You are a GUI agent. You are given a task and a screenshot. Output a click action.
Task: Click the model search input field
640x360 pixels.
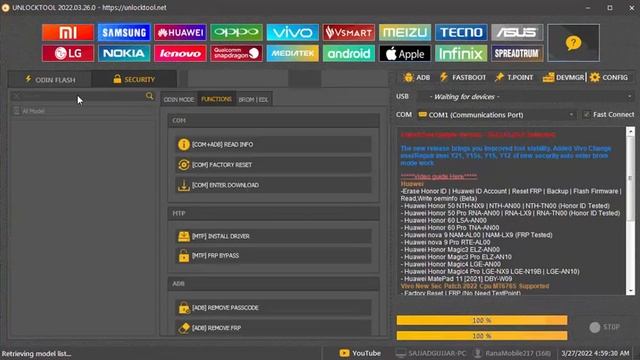(78, 96)
